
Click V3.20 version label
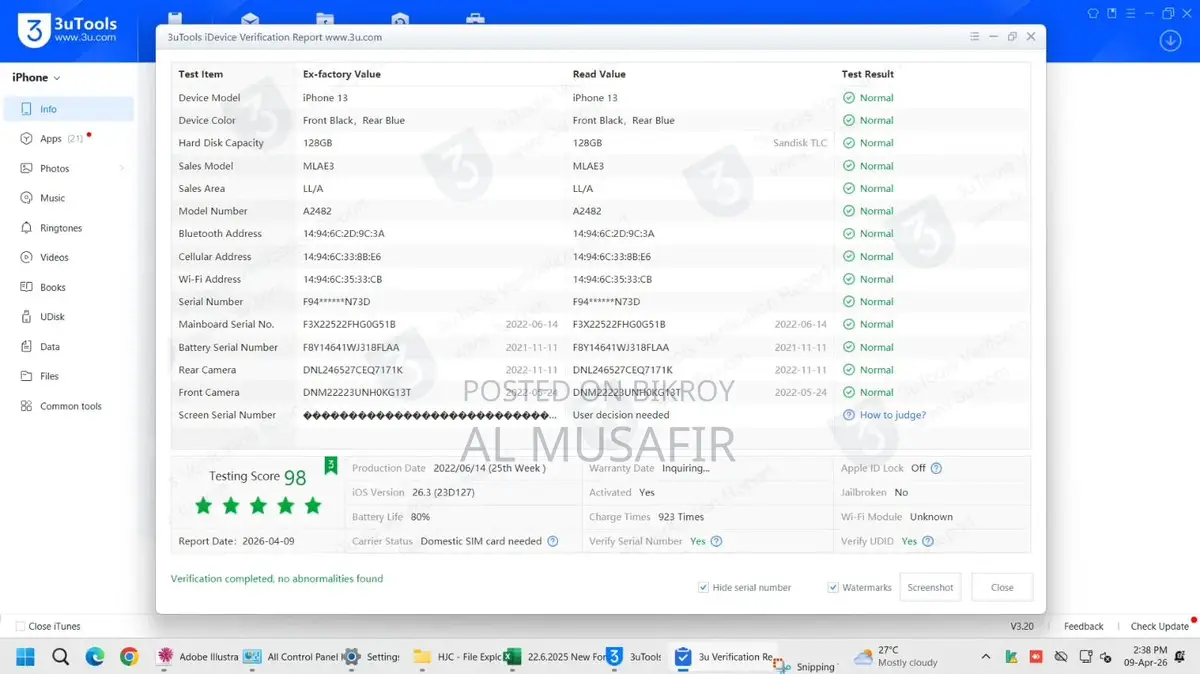coord(1022,626)
